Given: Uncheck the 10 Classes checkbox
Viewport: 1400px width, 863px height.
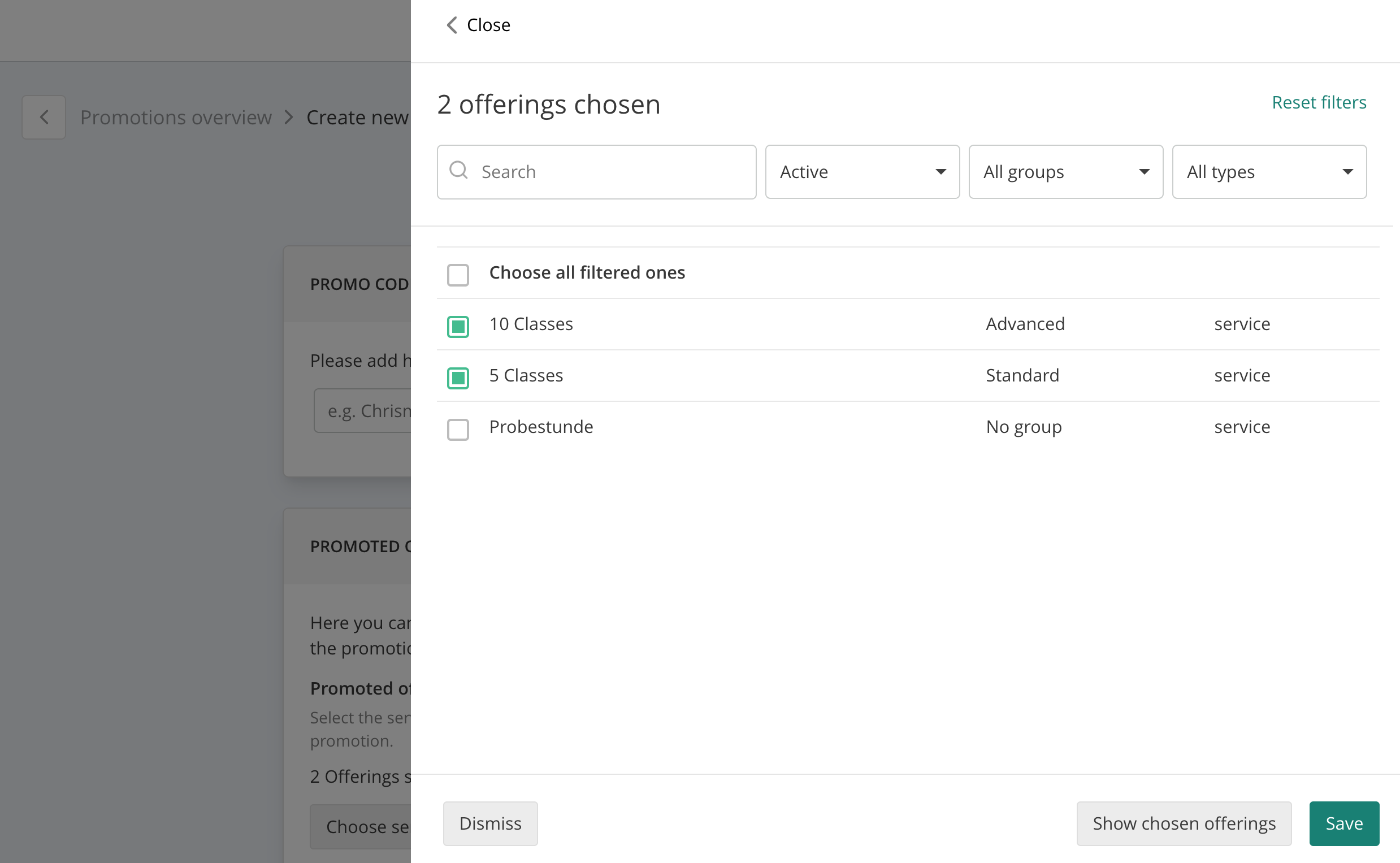Looking at the screenshot, I should pyautogui.click(x=458, y=327).
